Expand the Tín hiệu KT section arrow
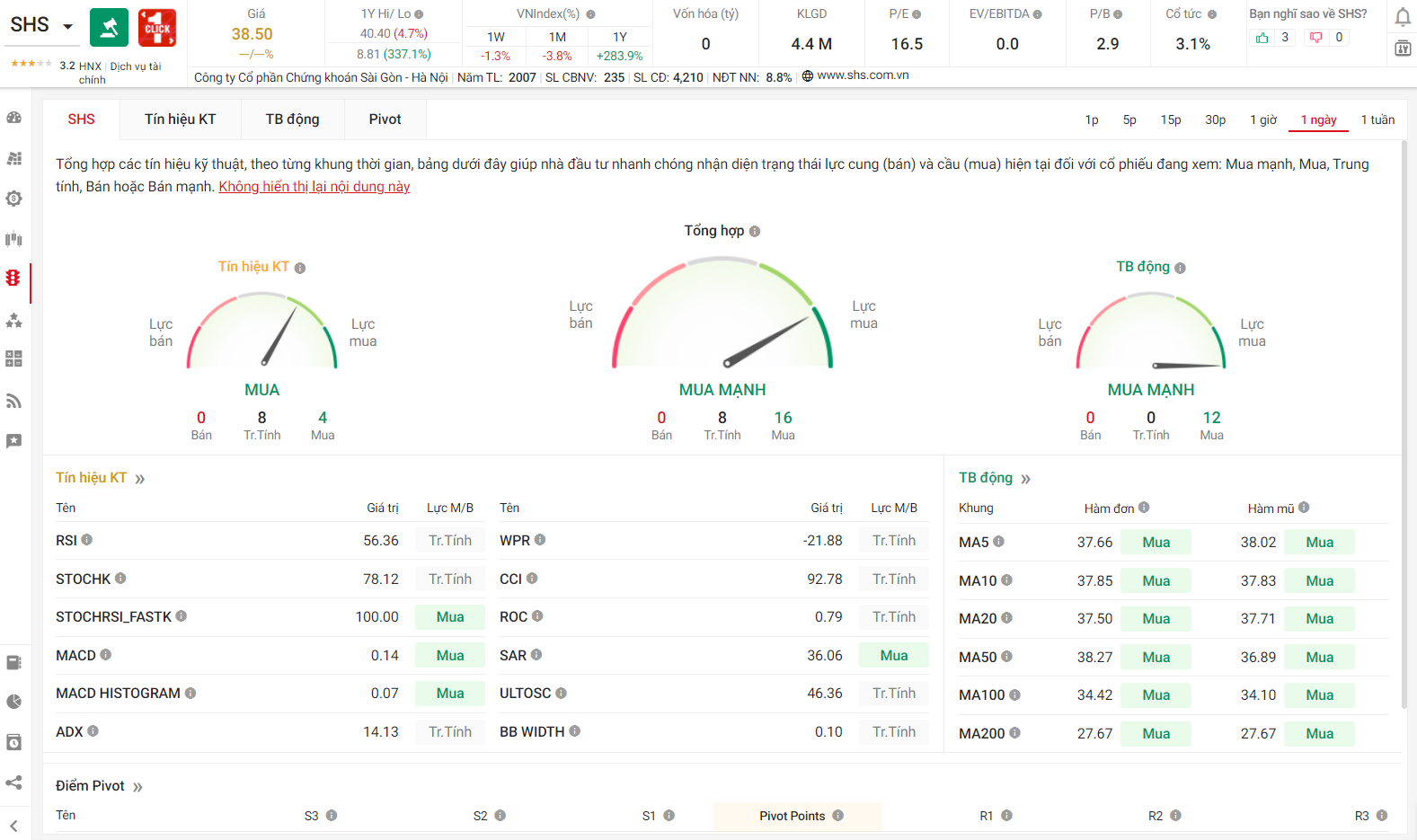The width and height of the screenshot is (1417, 840). point(140,479)
